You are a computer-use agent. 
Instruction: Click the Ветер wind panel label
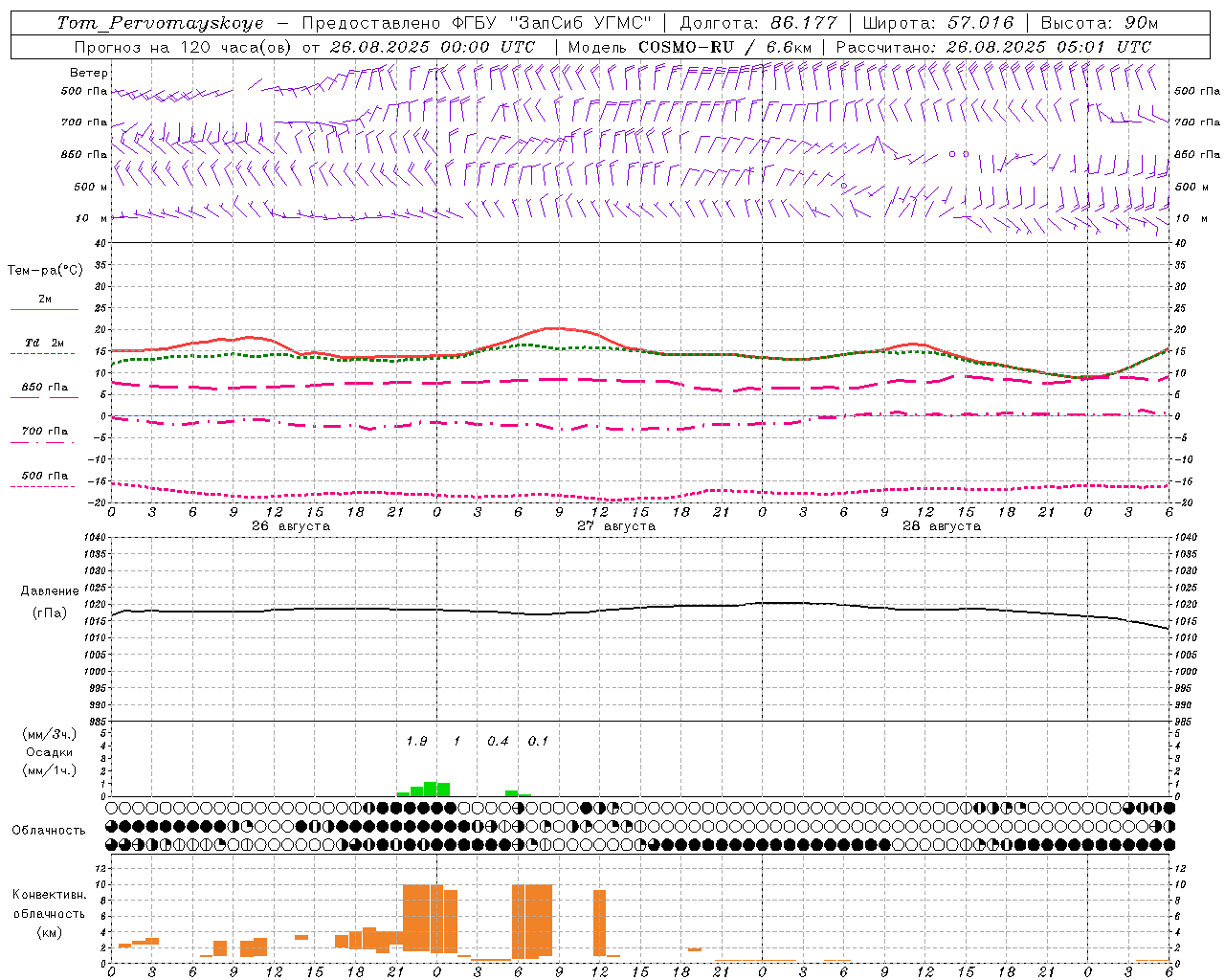click(89, 73)
